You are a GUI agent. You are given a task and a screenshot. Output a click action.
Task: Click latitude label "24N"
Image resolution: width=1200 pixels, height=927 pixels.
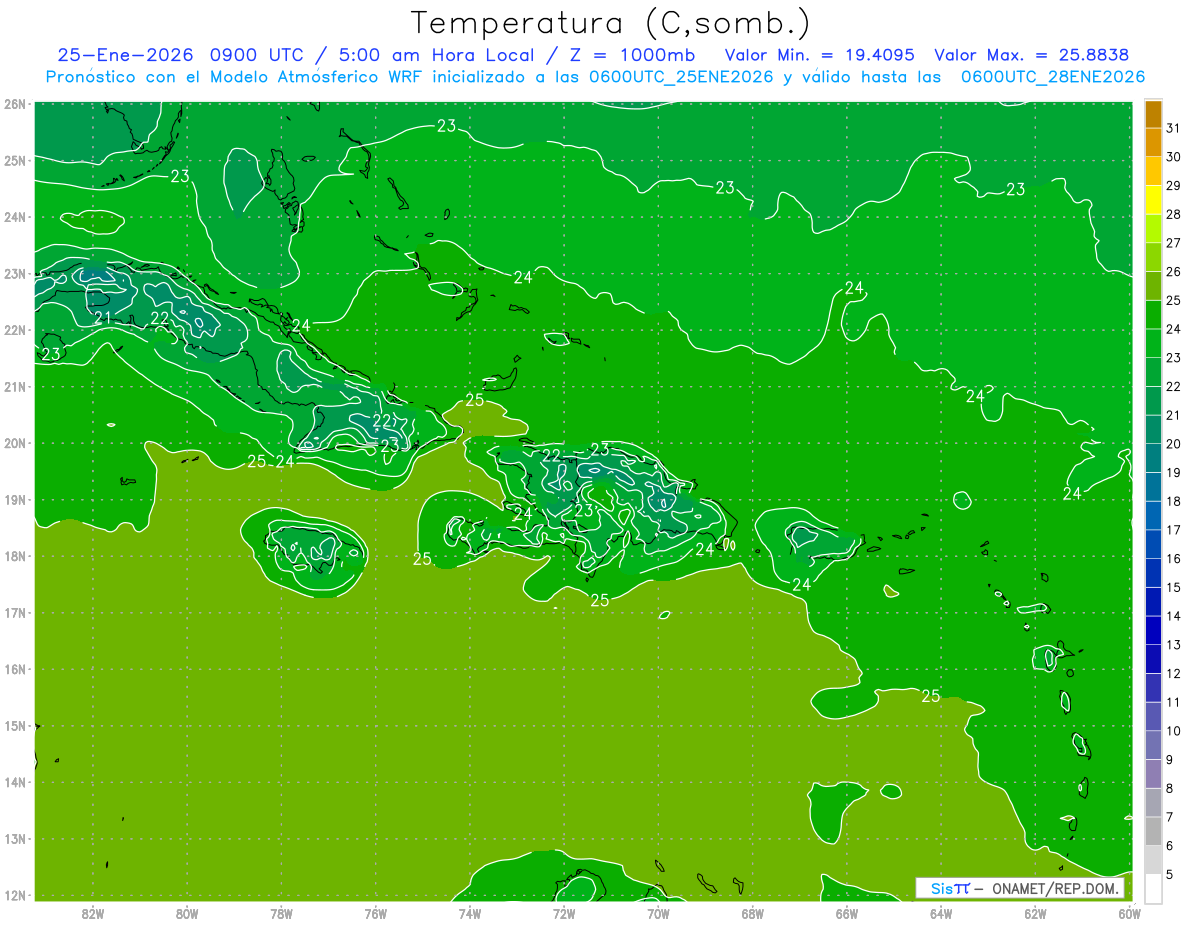[14, 217]
